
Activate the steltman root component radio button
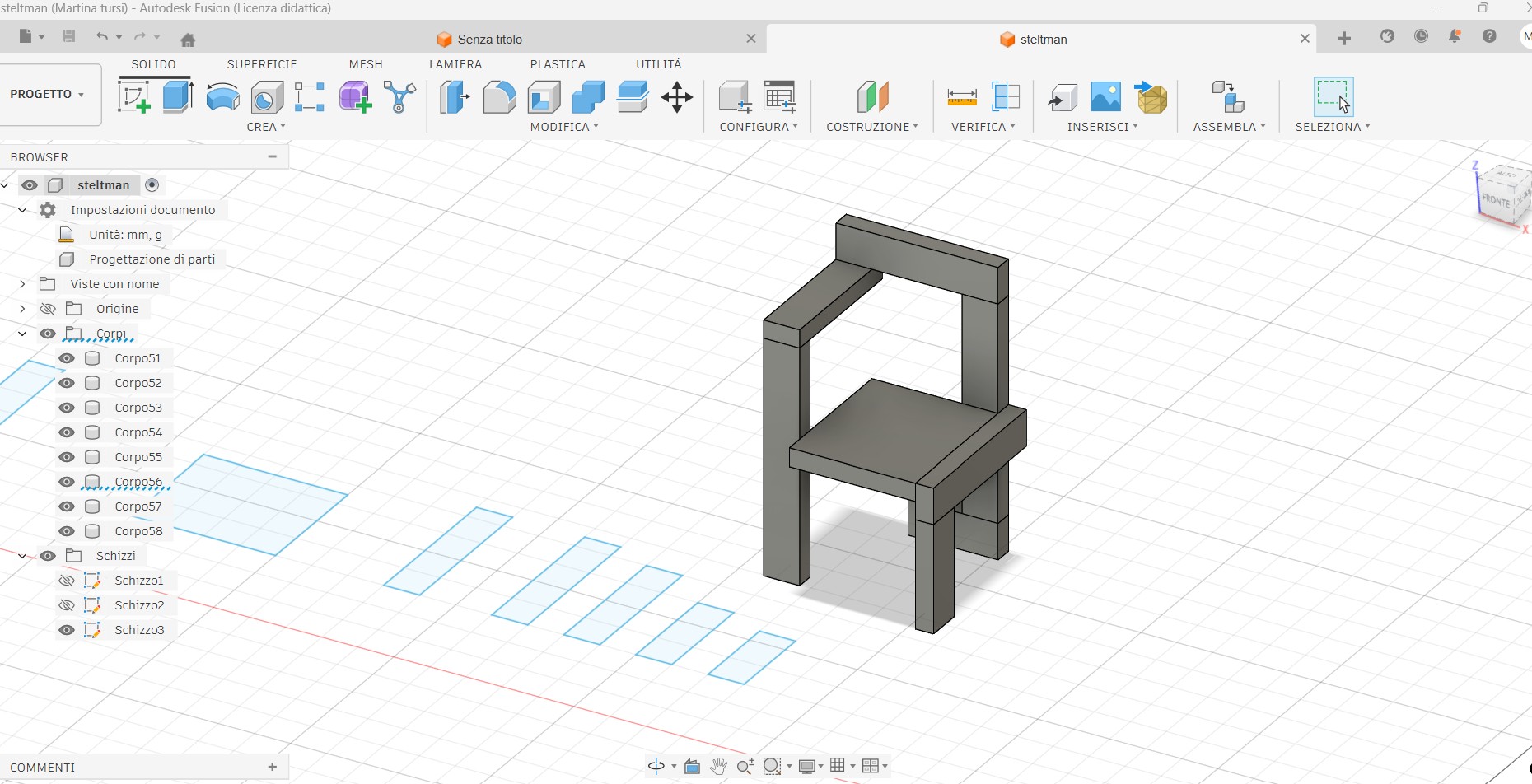pos(152,185)
